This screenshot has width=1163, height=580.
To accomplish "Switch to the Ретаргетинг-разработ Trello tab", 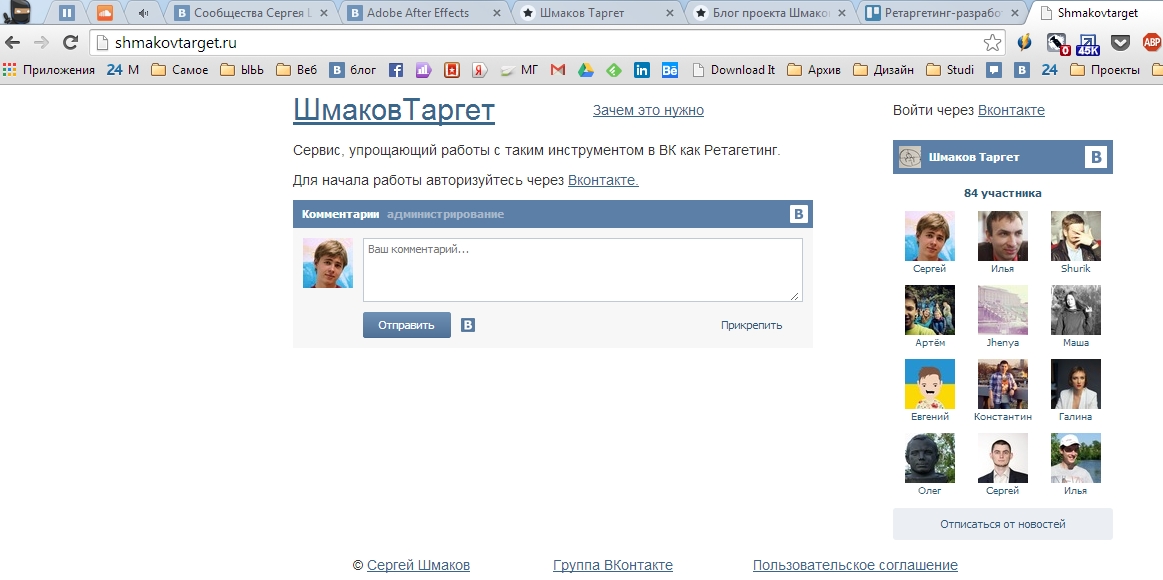I will pyautogui.click(x=943, y=13).
